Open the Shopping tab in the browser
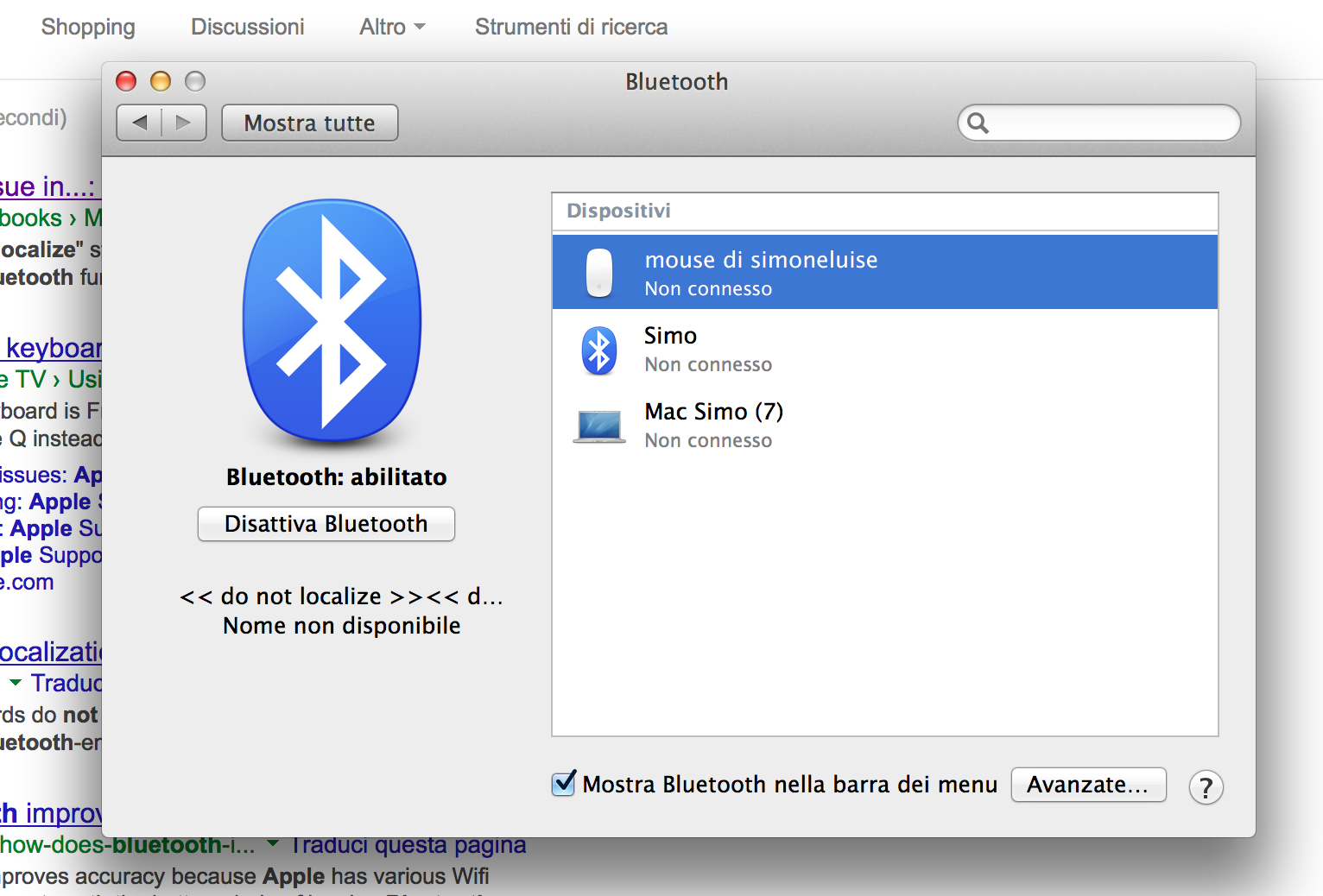 88,28
